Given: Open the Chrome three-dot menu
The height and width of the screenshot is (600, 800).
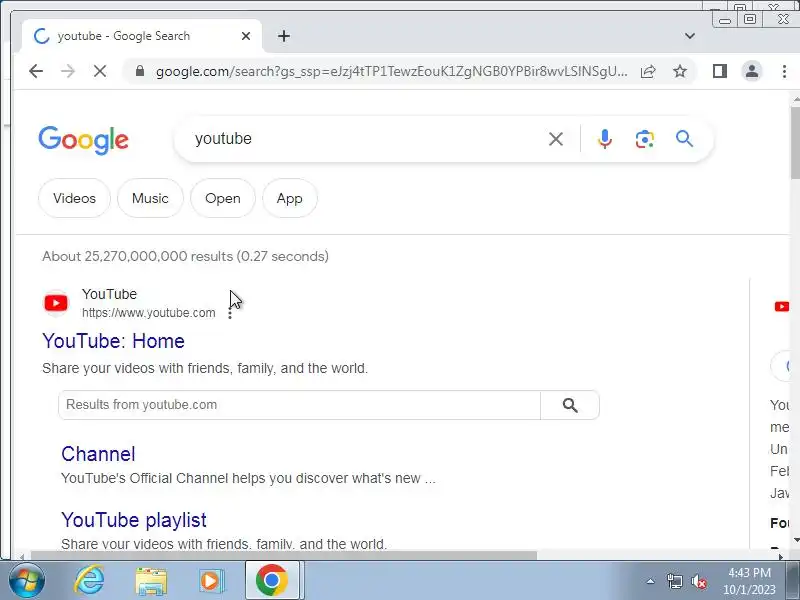Looking at the screenshot, I should tap(784, 71).
